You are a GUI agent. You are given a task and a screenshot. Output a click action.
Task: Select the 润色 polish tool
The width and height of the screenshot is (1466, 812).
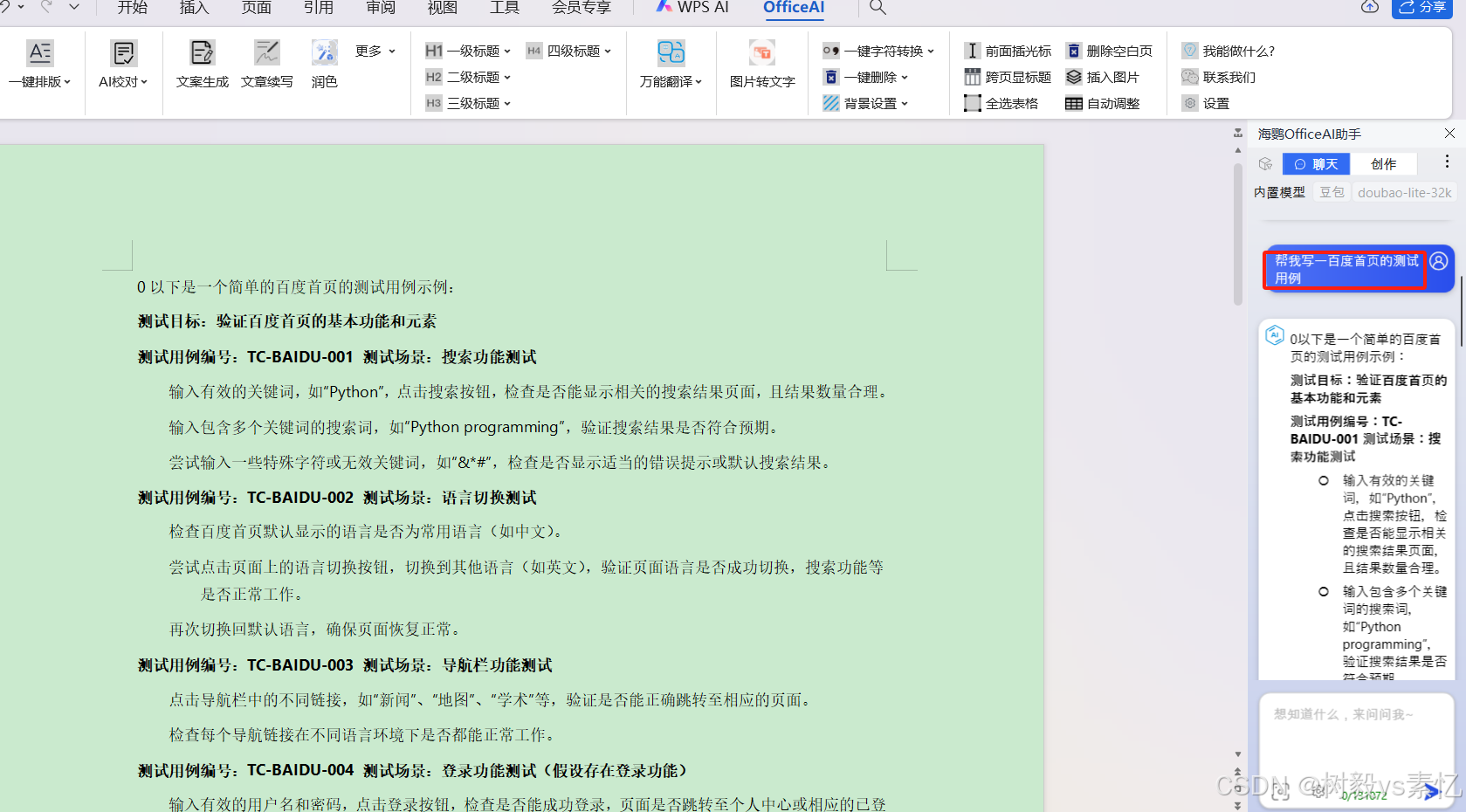tap(324, 65)
